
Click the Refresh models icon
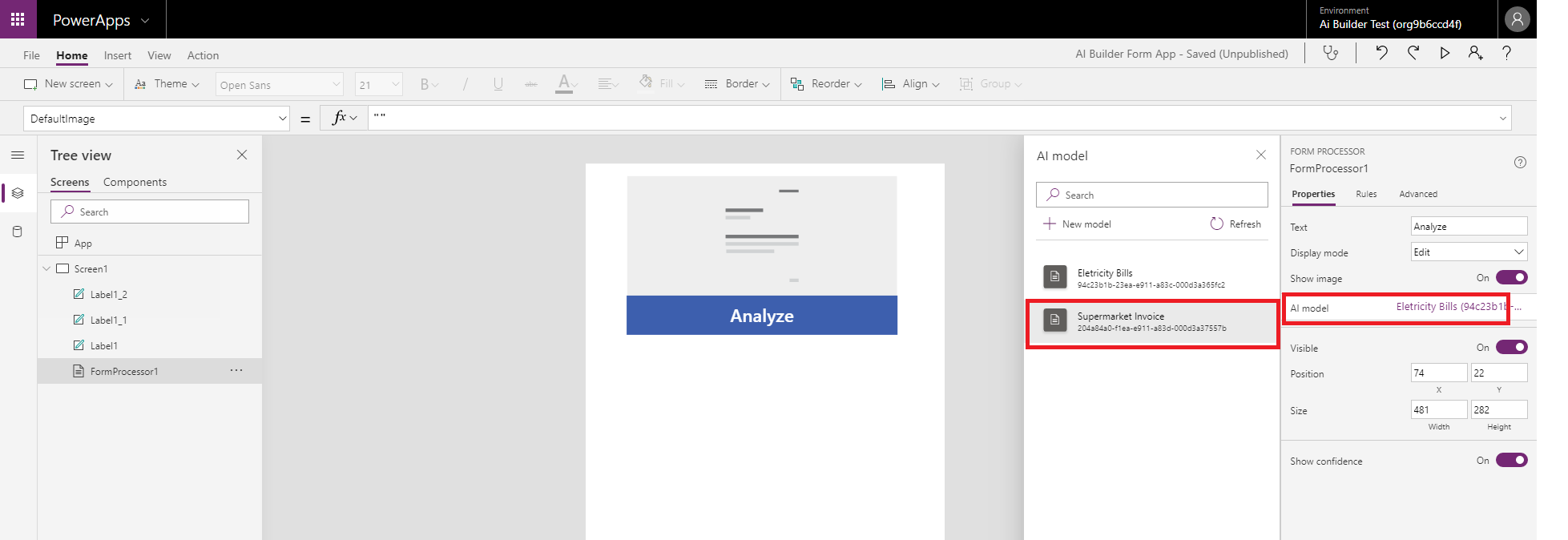point(1216,224)
